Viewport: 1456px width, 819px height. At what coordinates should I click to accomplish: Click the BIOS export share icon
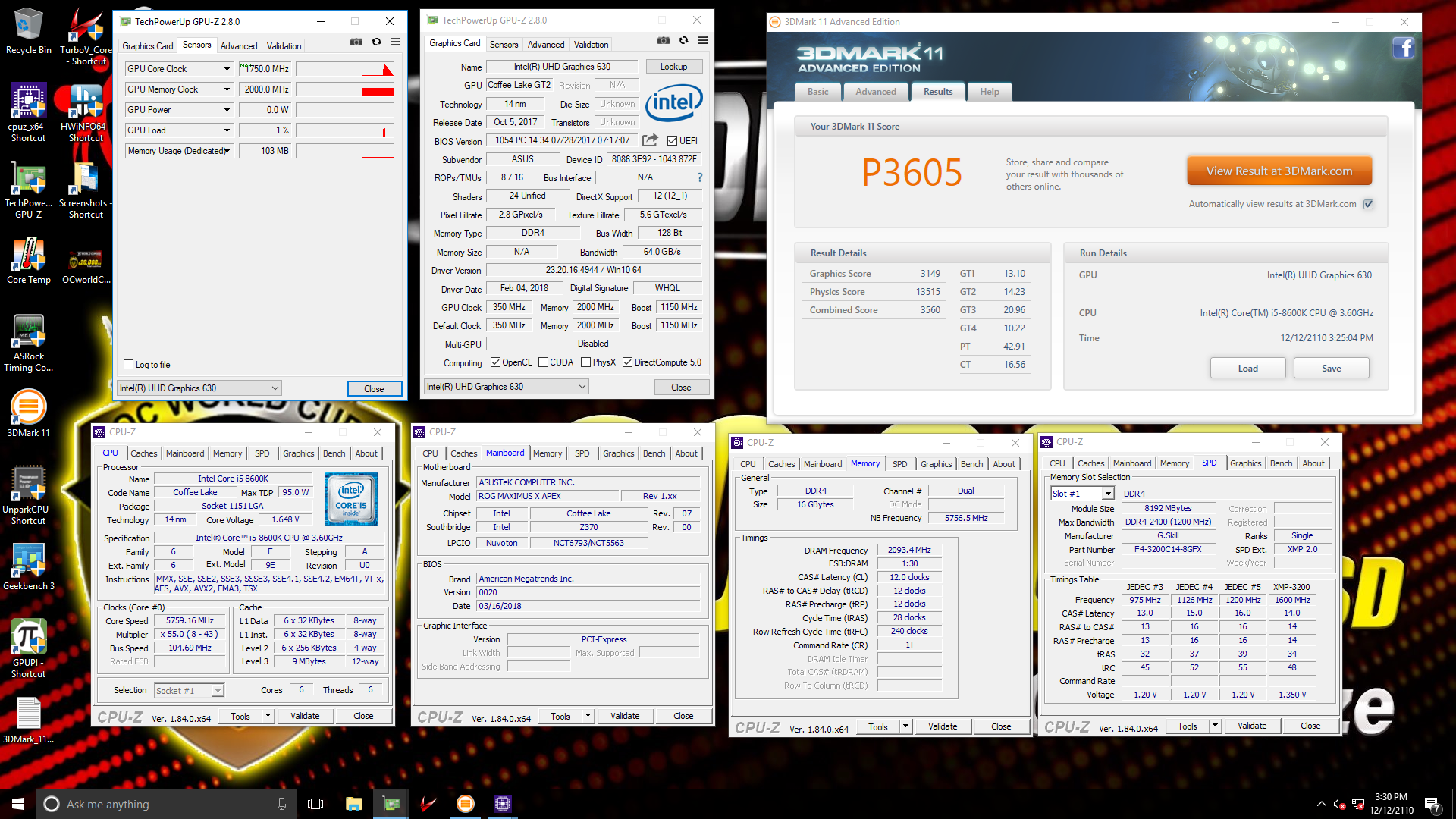pos(650,140)
